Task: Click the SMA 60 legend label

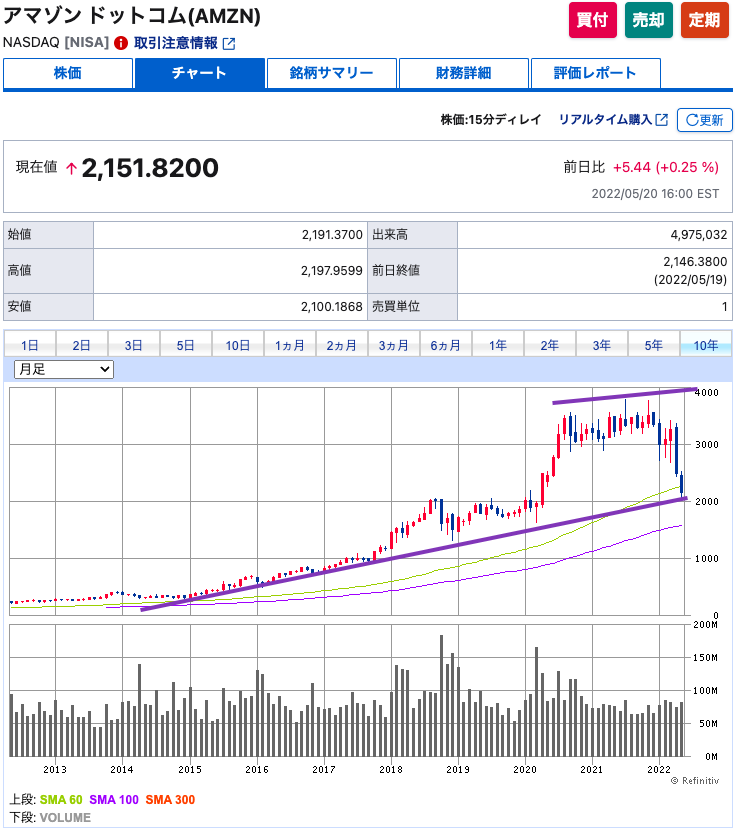Action: pos(61,799)
